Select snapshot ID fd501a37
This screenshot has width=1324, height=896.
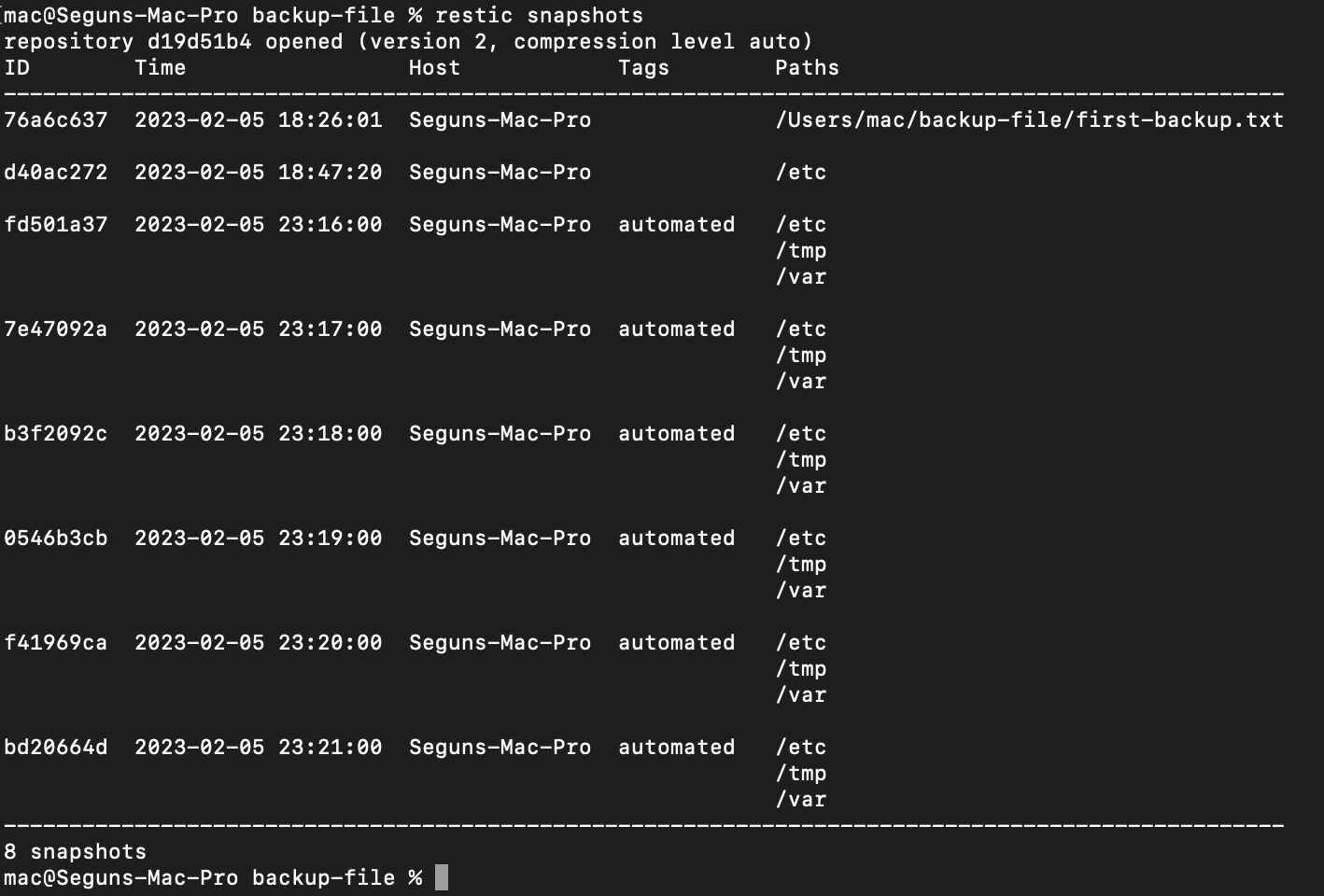click(x=55, y=225)
